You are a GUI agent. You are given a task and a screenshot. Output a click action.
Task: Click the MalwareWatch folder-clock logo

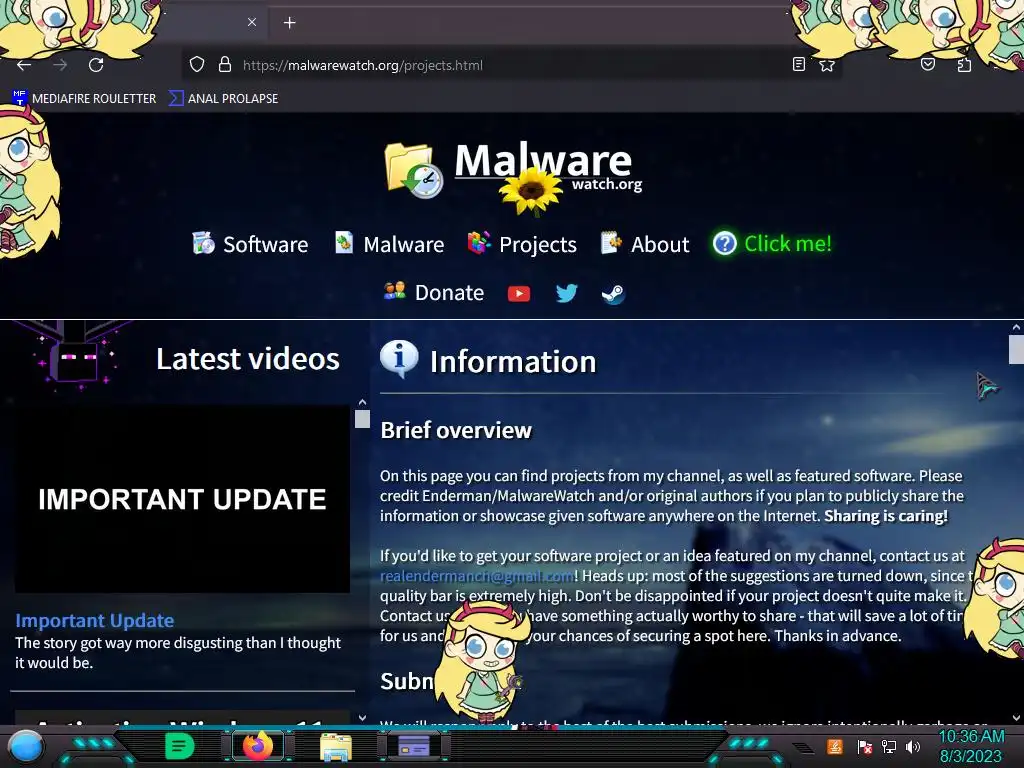tap(414, 169)
